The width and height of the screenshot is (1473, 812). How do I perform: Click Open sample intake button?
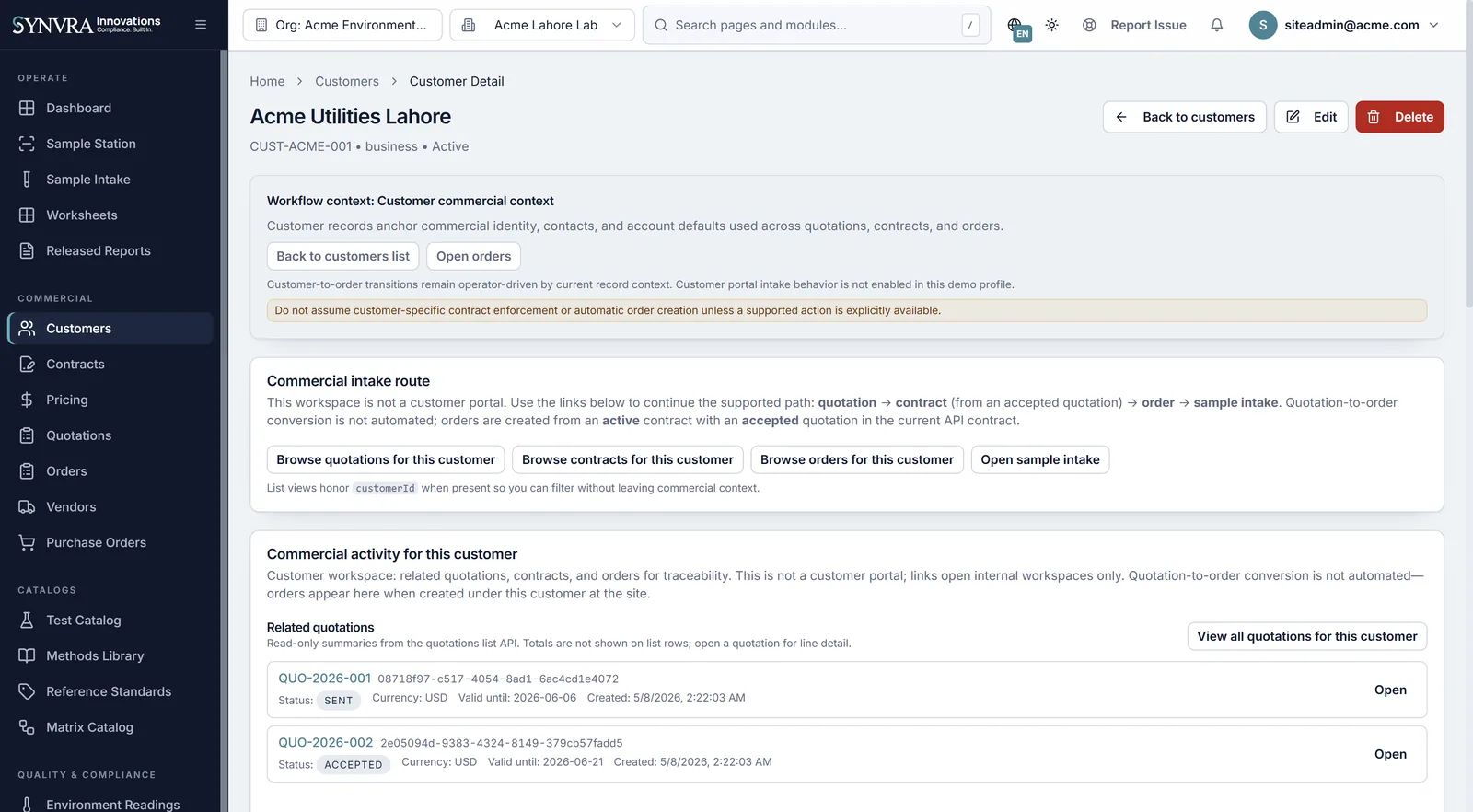[1040, 459]
